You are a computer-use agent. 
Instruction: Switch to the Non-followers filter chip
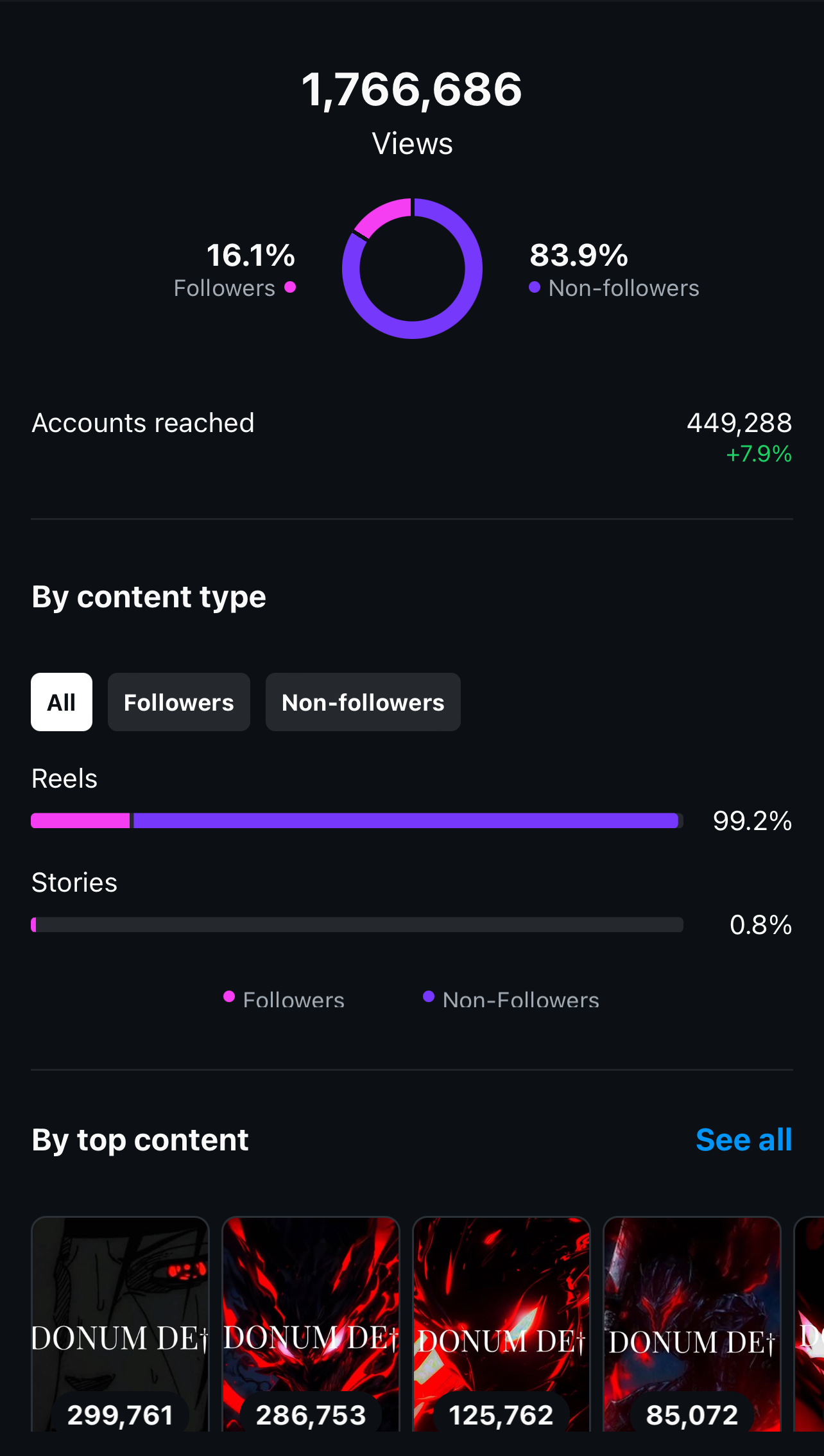point(363,702)
